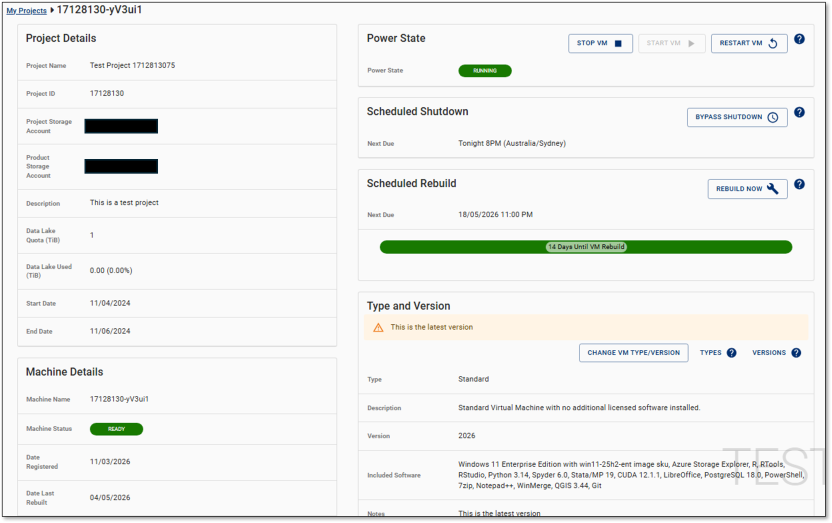Select the Machine Name value 17128130-yV3ui1
This screenshot has width=832, height=523.
(119, 399)
